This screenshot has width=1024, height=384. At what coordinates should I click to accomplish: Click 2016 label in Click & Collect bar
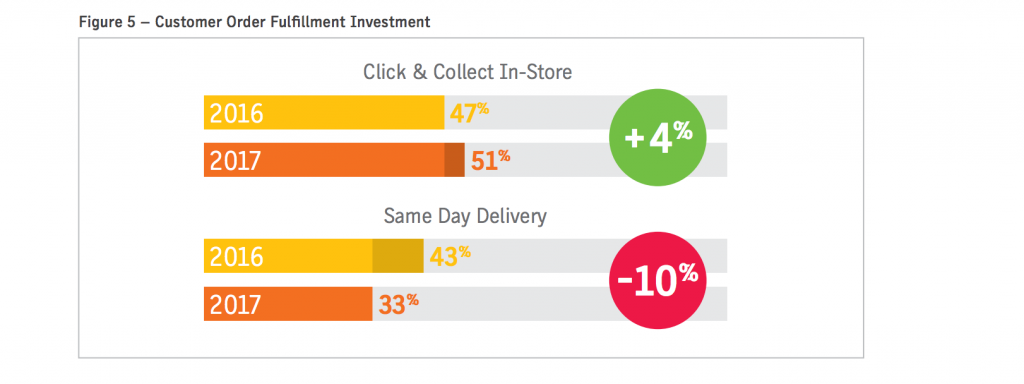tap(236, 114)
